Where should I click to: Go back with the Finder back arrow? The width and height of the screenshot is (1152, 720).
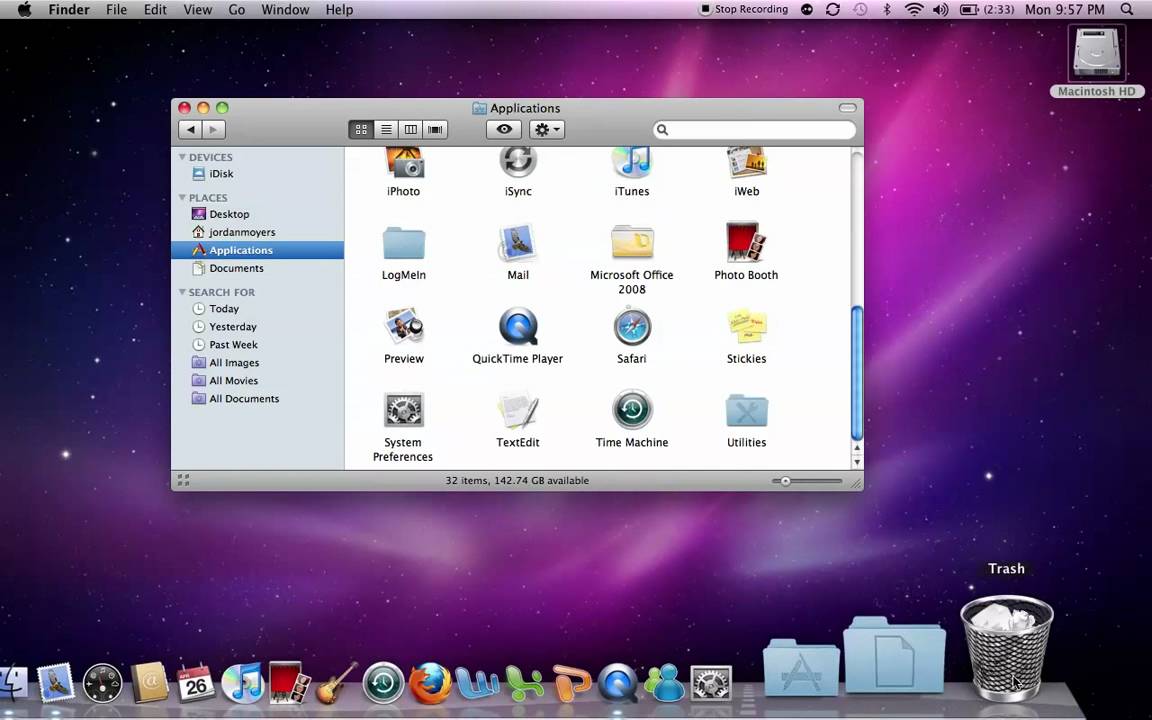click(190, 129)
